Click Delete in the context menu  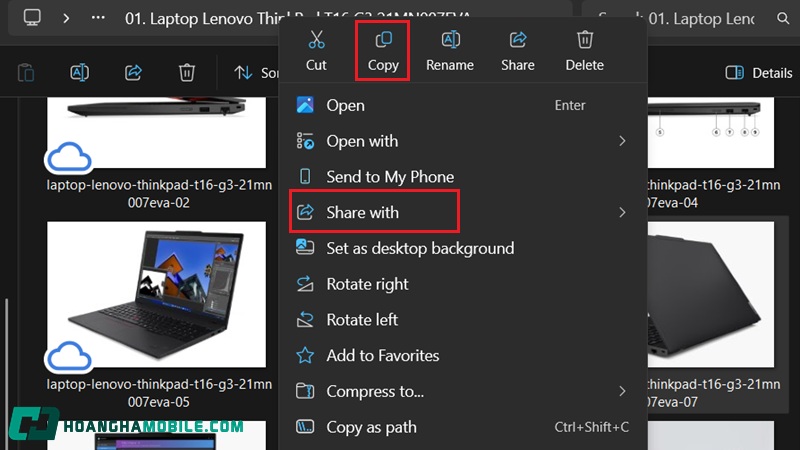click(584, 51)
